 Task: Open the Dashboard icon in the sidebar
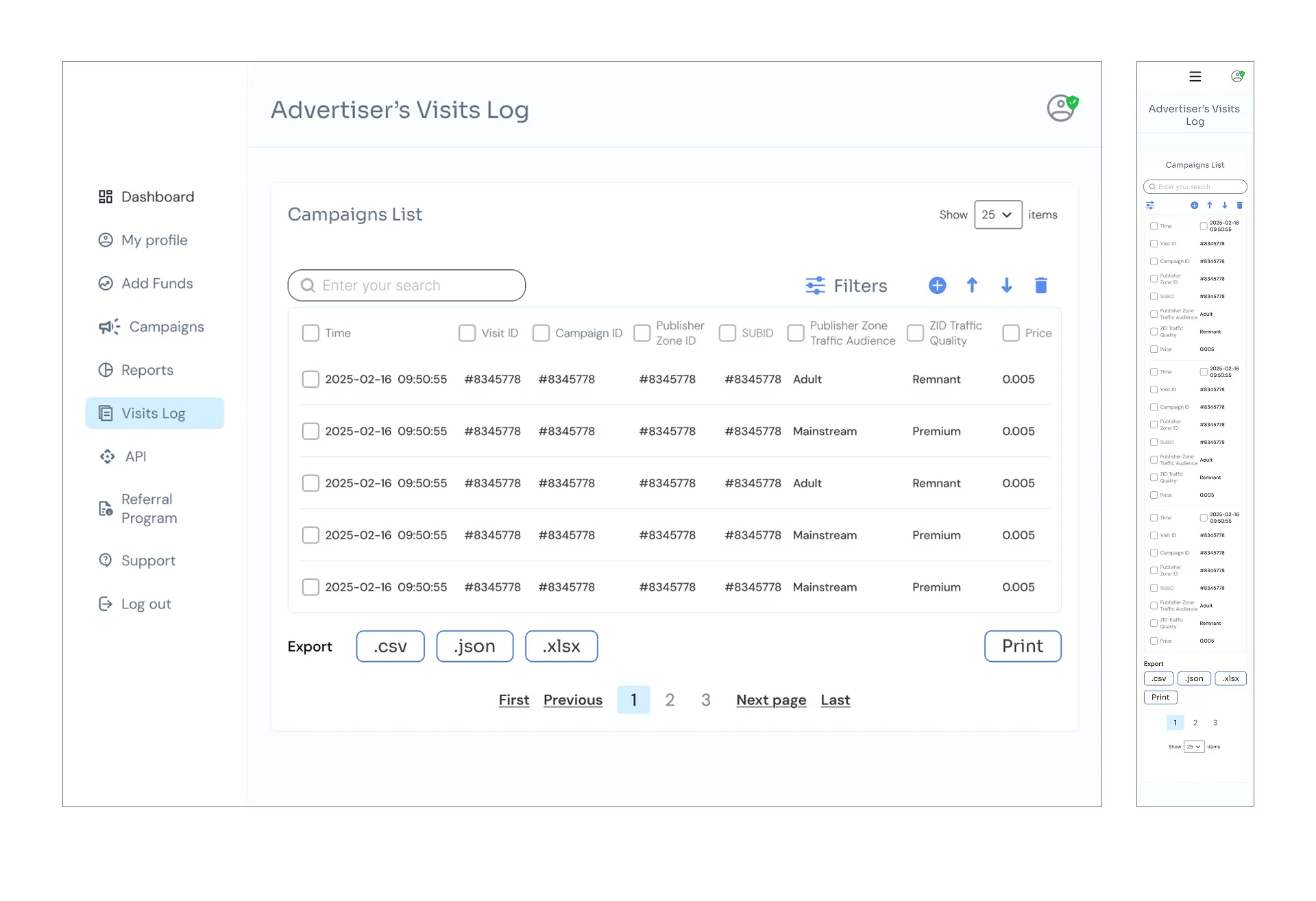pos(106,197)
